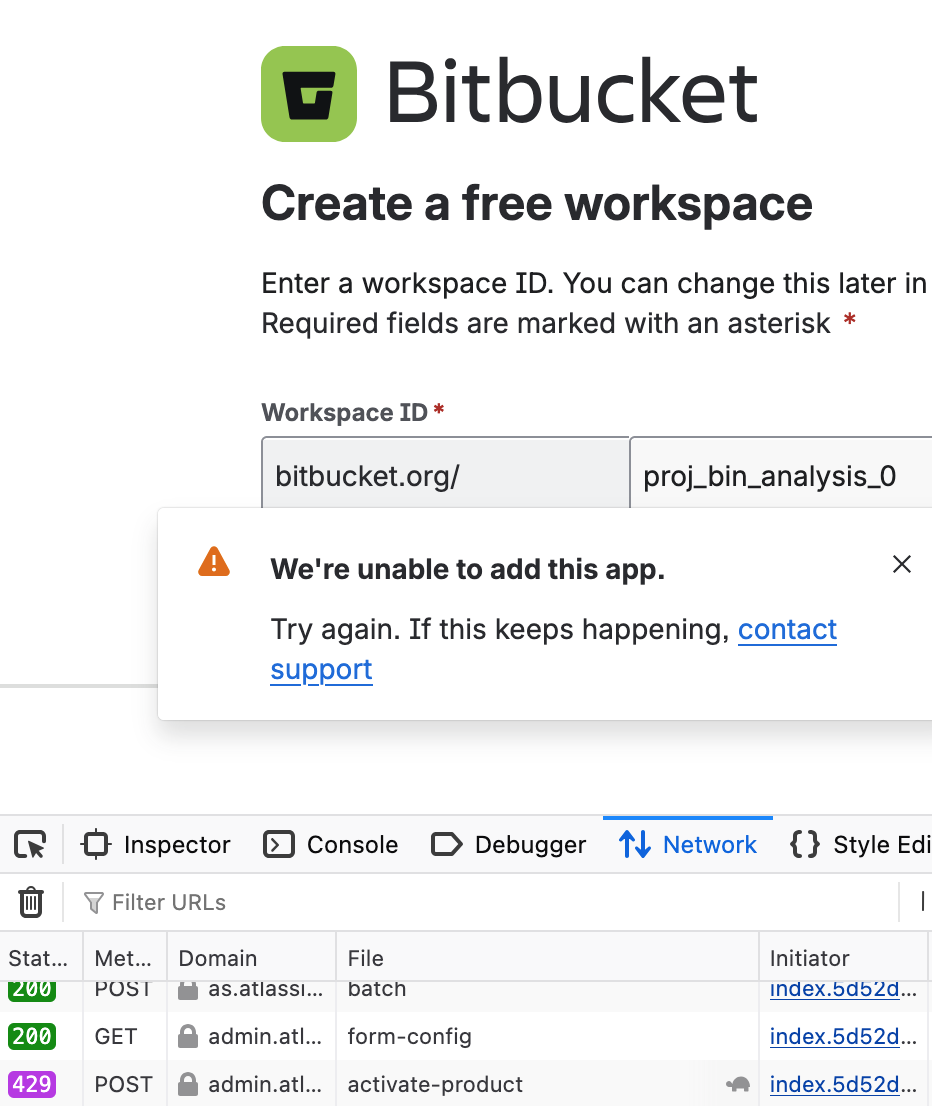The height and width of the screenshot is (1106, 932).
Task: Dismiss the unable to add app notification
Action: pos(902,564)
